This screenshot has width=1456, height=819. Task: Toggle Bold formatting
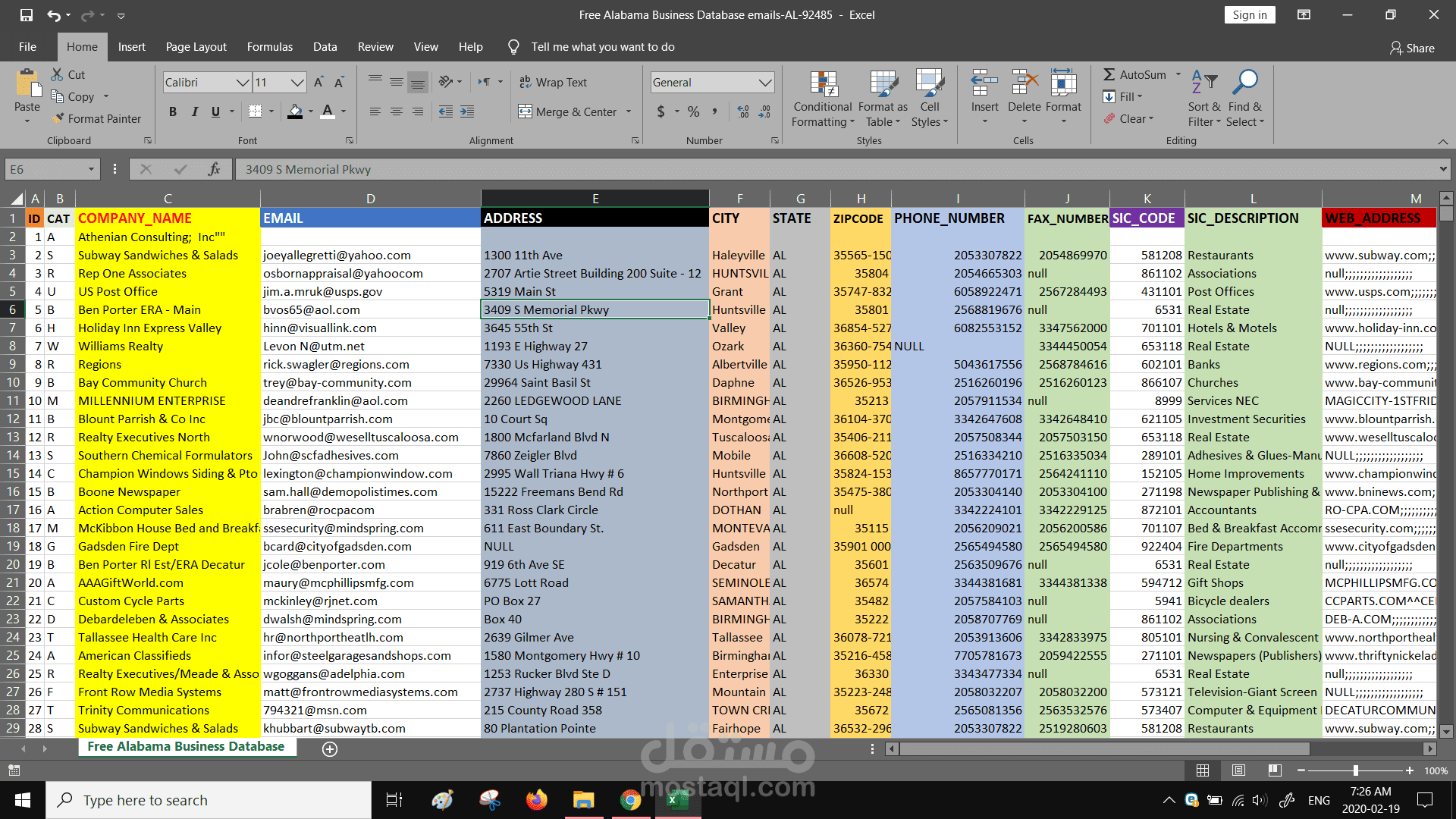coord(173,111)
